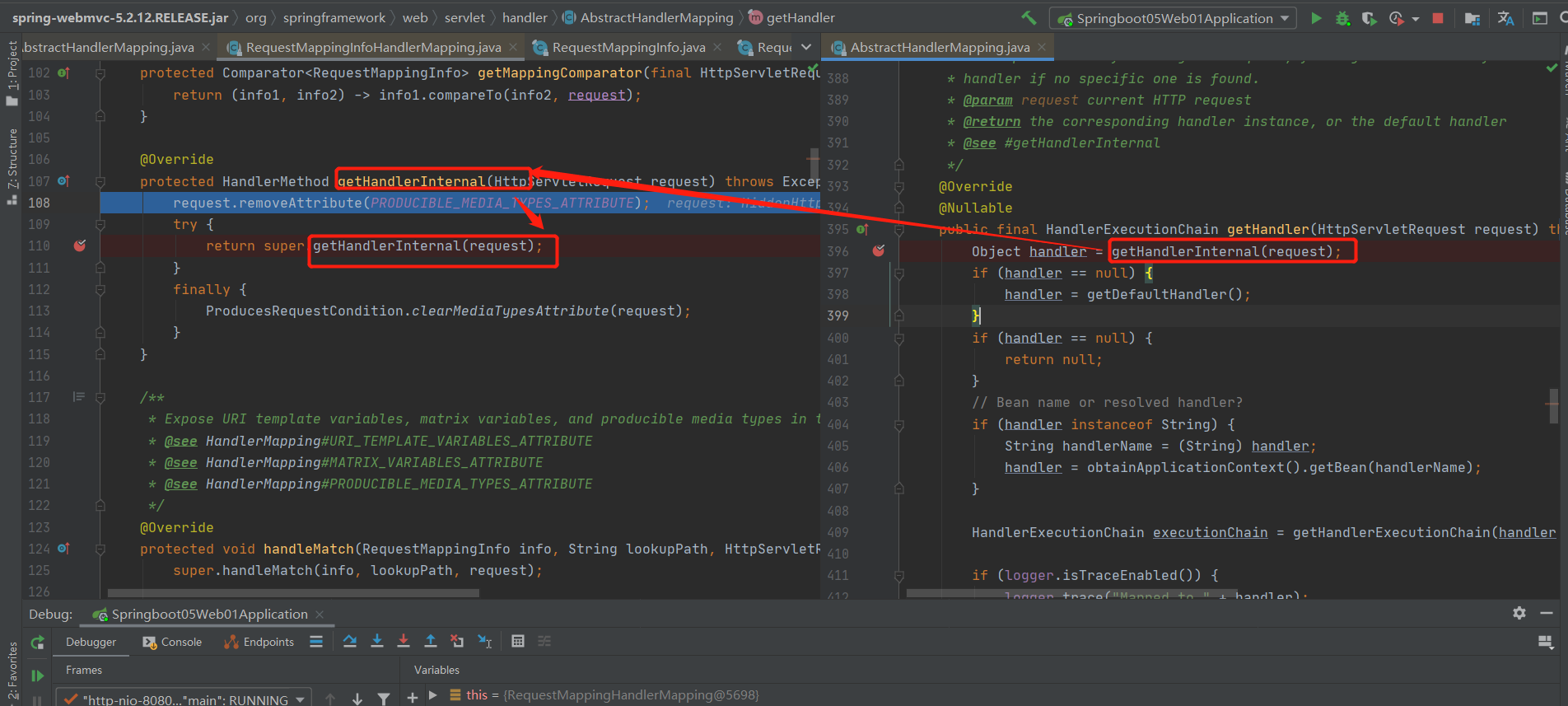
Task: Click override gutter icon at line 395
Action: pos(862,229)
